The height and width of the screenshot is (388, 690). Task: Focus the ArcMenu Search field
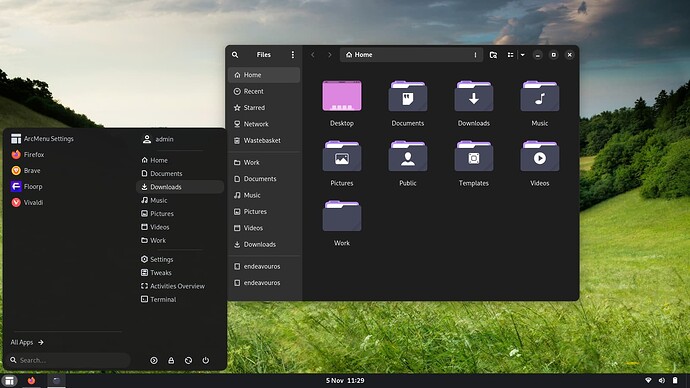[x=70, y=360]
